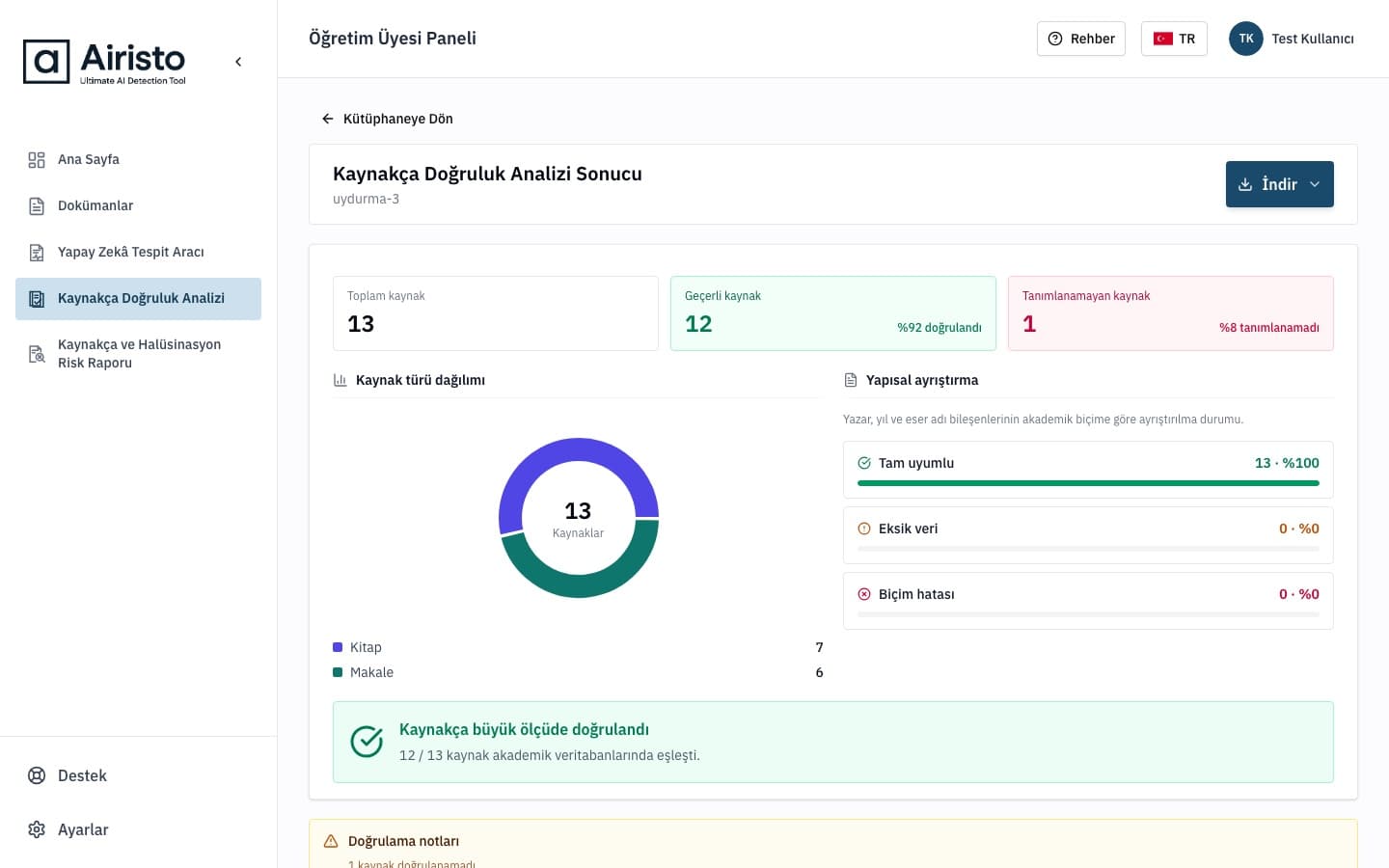Click the Destek lifebuoy icon
The image size is (1389, 868).
[x=37, y=775]
